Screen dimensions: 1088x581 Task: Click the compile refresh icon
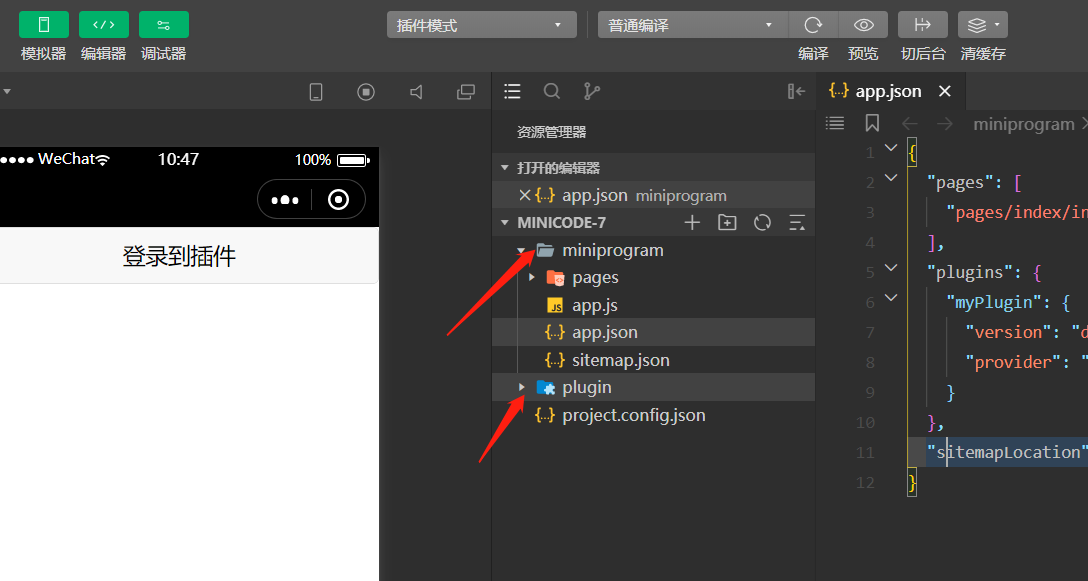(813, 25)
